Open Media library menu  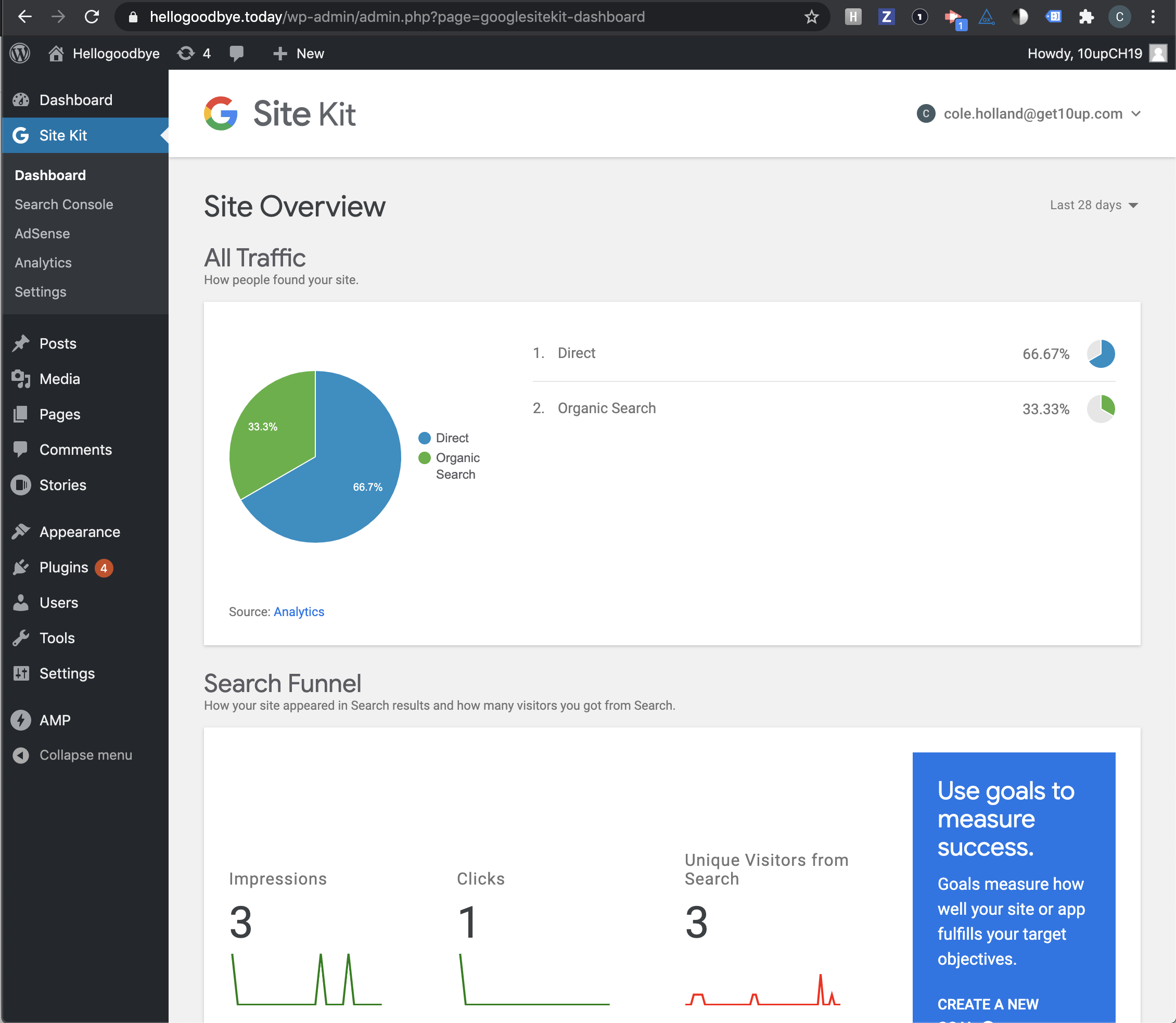[x=86, y=379]
